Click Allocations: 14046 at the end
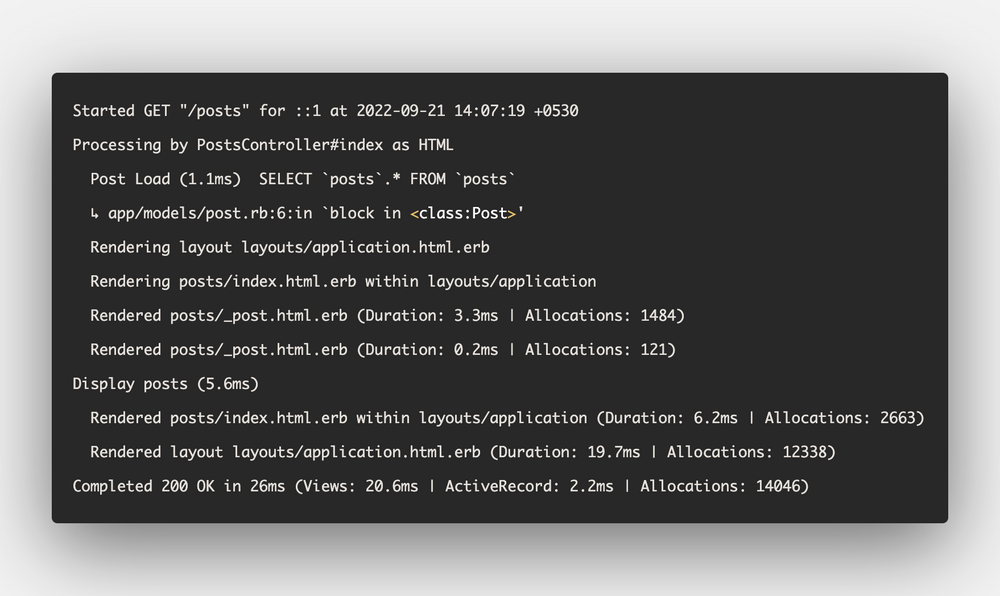The height and width of the screenshot is (596, 1000). point(720,486)
